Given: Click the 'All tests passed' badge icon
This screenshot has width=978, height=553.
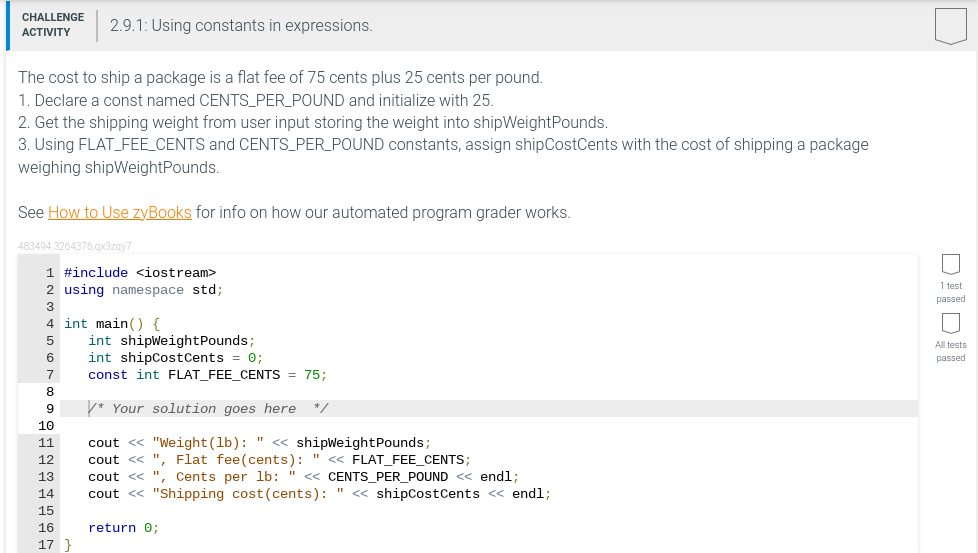Looking at the screenshot, I should (x=951, y=323).
